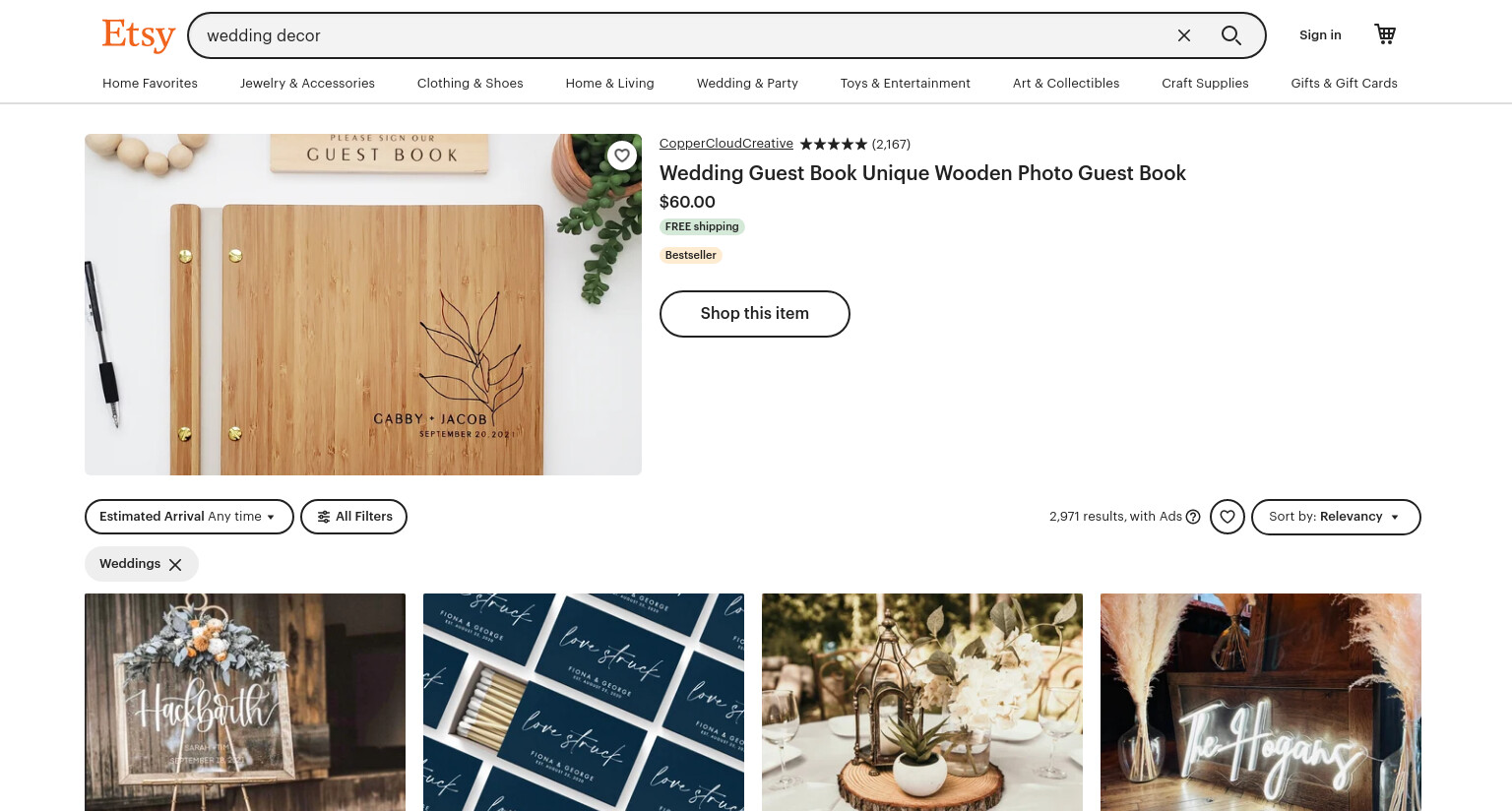The height and width of the screenshot is (811, 1512).
Task: Save this search with the heart button
Action: click(1228, 517)
